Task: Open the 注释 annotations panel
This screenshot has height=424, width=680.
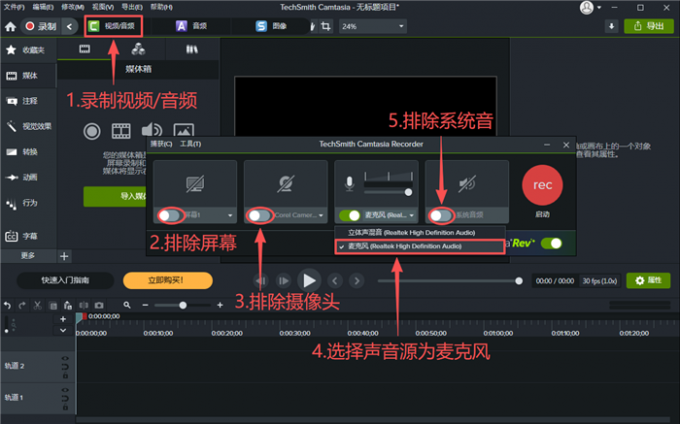Action: pyautogui.click(x=28, y=101)
